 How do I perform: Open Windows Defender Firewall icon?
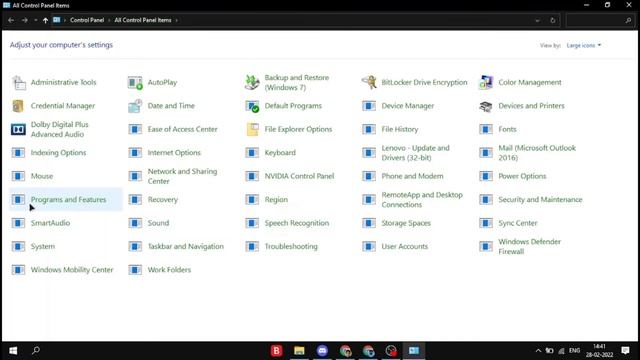pos(486,247)
